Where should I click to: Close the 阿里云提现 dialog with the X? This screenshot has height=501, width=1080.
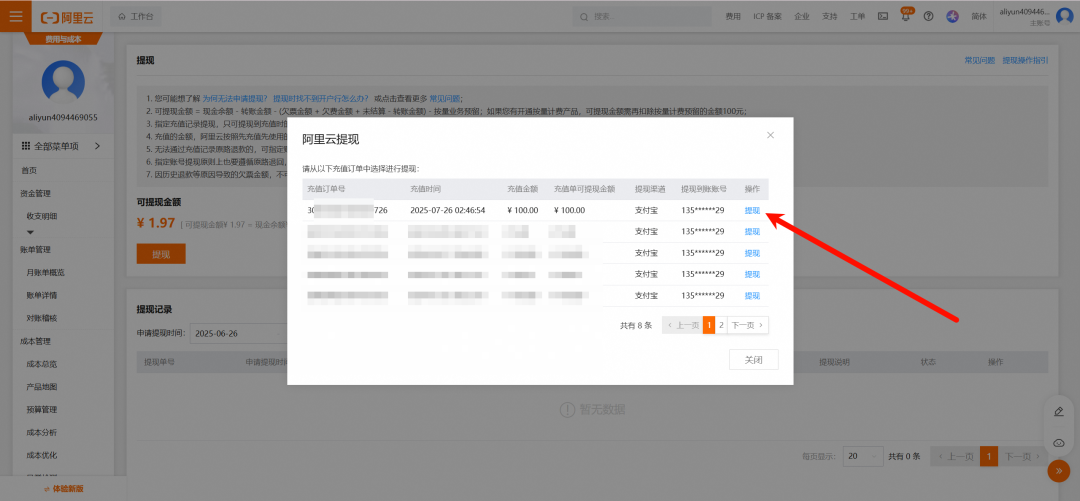click(x=770, y=135)
